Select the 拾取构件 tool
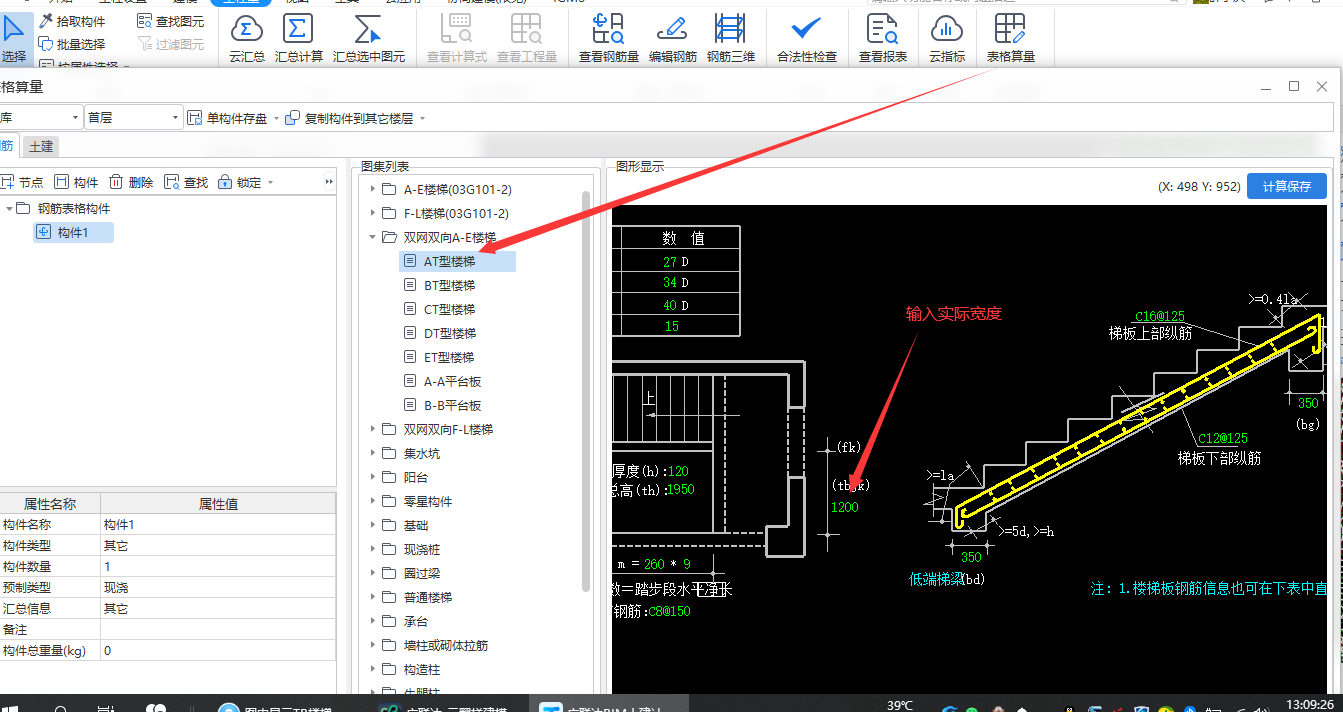 coord(72,21)
